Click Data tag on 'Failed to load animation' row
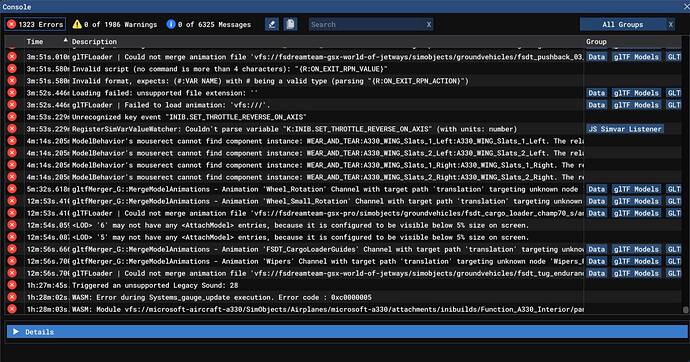Viewport: 690px width, 362px height. (x=597, y=105)
